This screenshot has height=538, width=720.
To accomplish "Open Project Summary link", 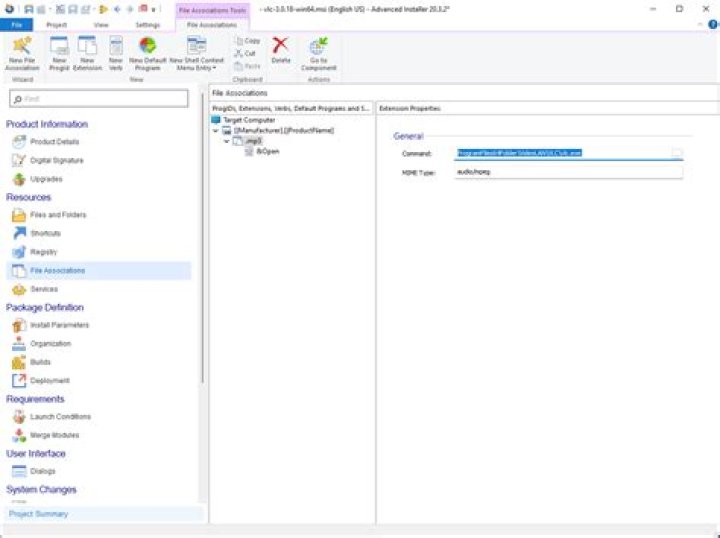I will (x=39, y=514).
